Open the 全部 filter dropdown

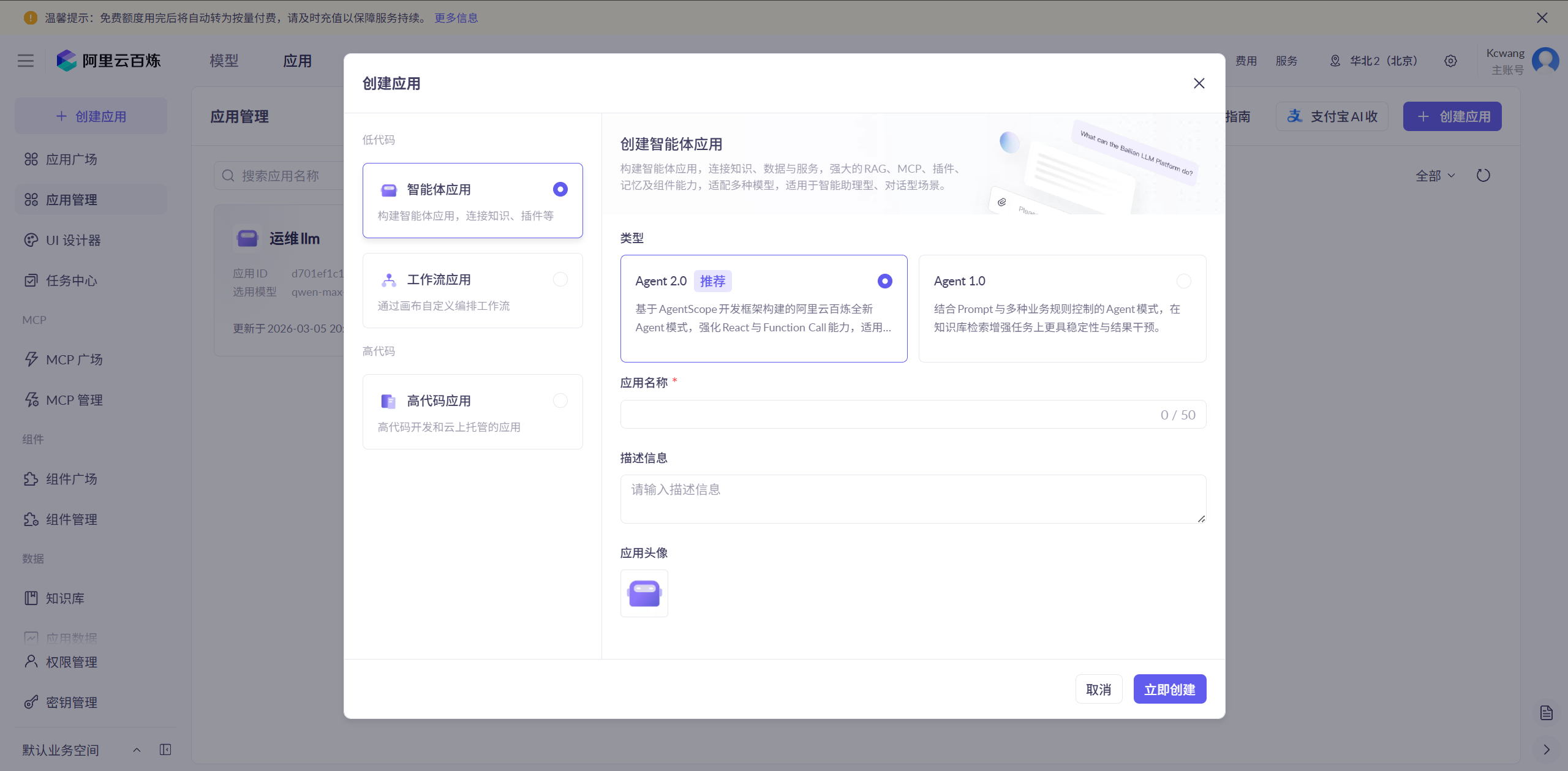pos(1435,176)
